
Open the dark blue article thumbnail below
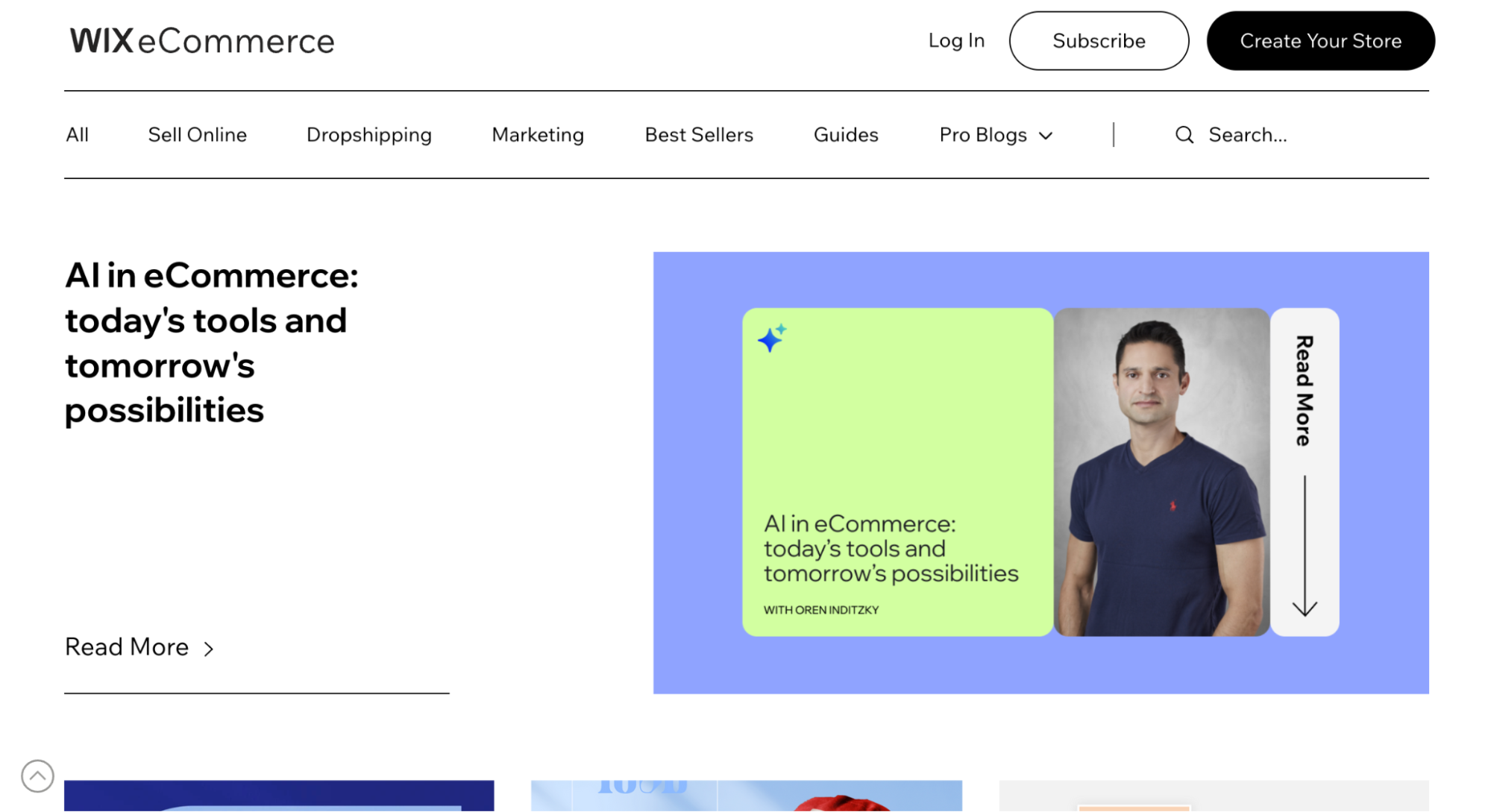click(279, 796)
